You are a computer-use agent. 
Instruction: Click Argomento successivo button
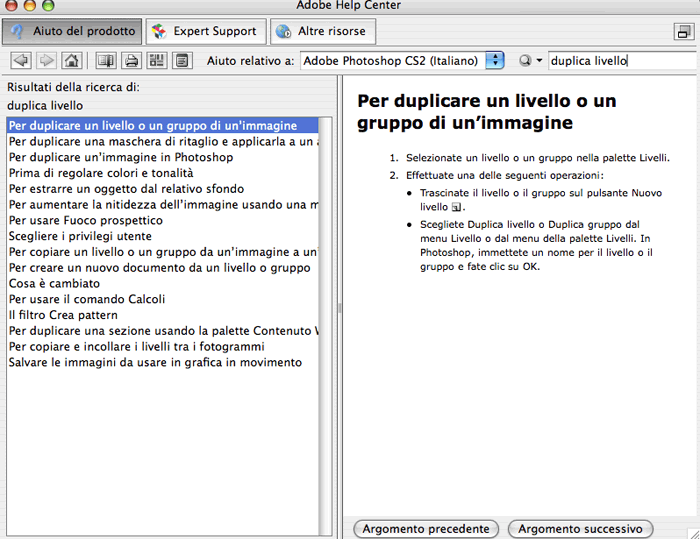[580, 529]
